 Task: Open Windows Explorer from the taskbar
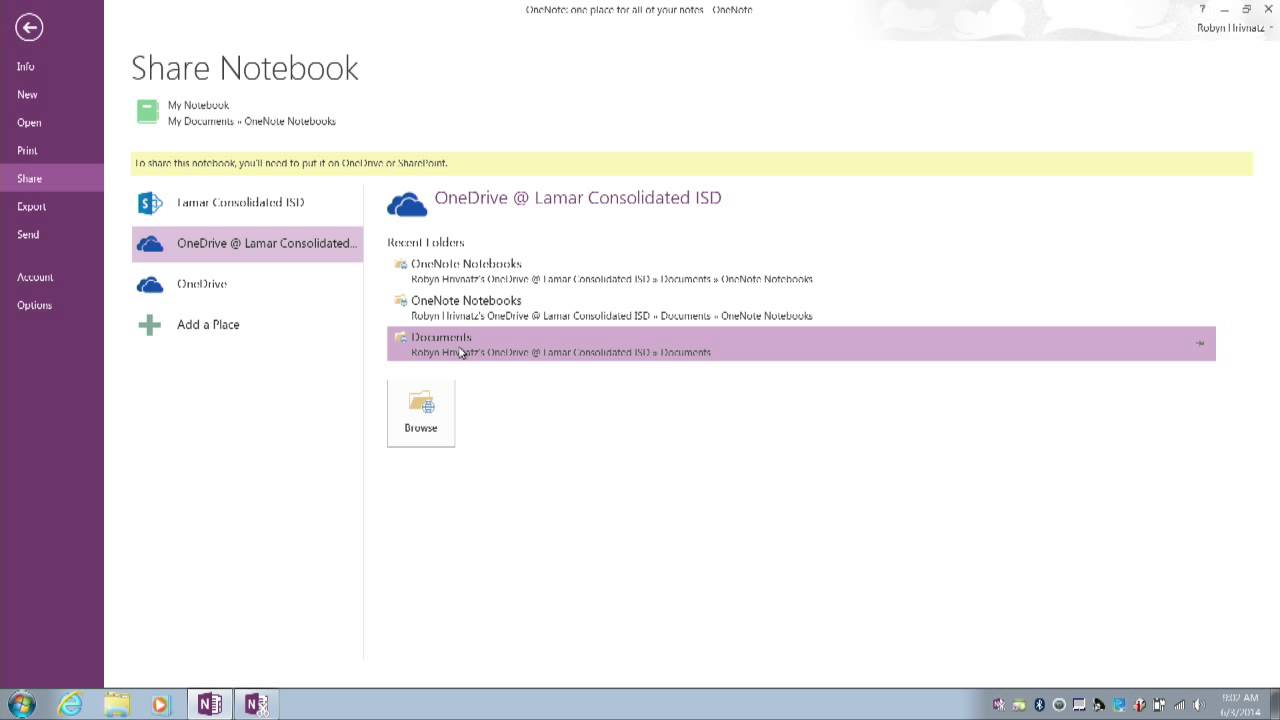coord(116,705)
